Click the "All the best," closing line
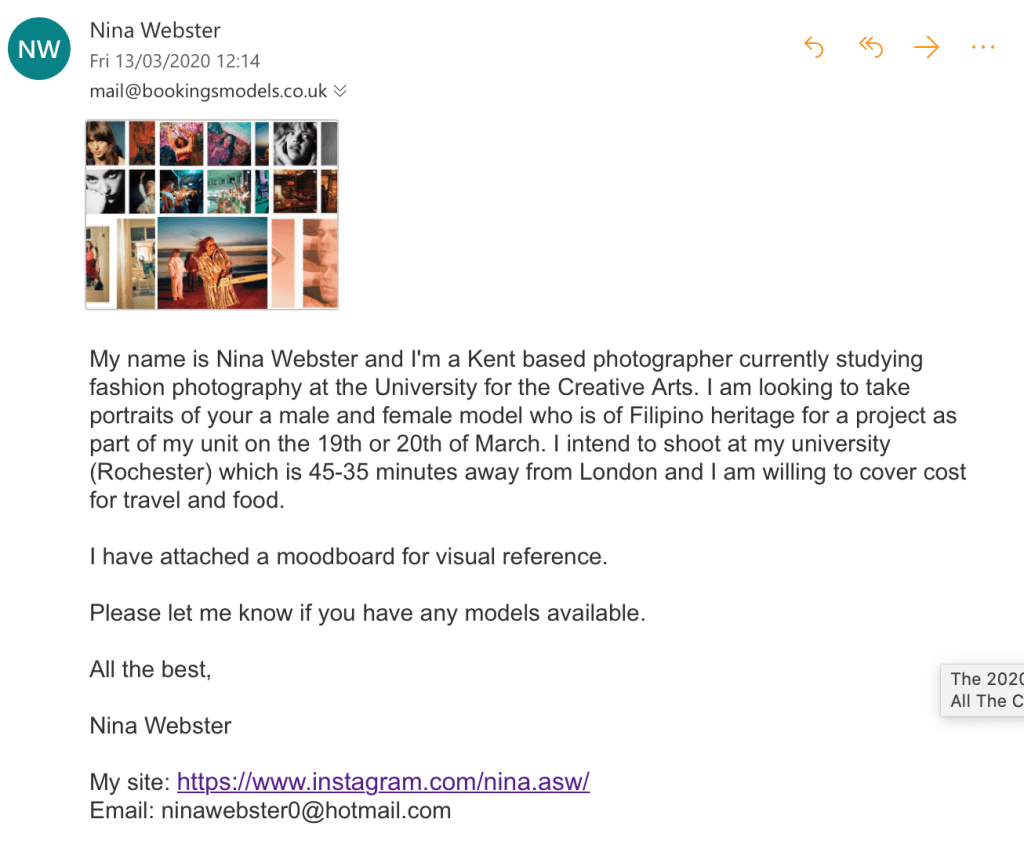 tap(150, 670)
